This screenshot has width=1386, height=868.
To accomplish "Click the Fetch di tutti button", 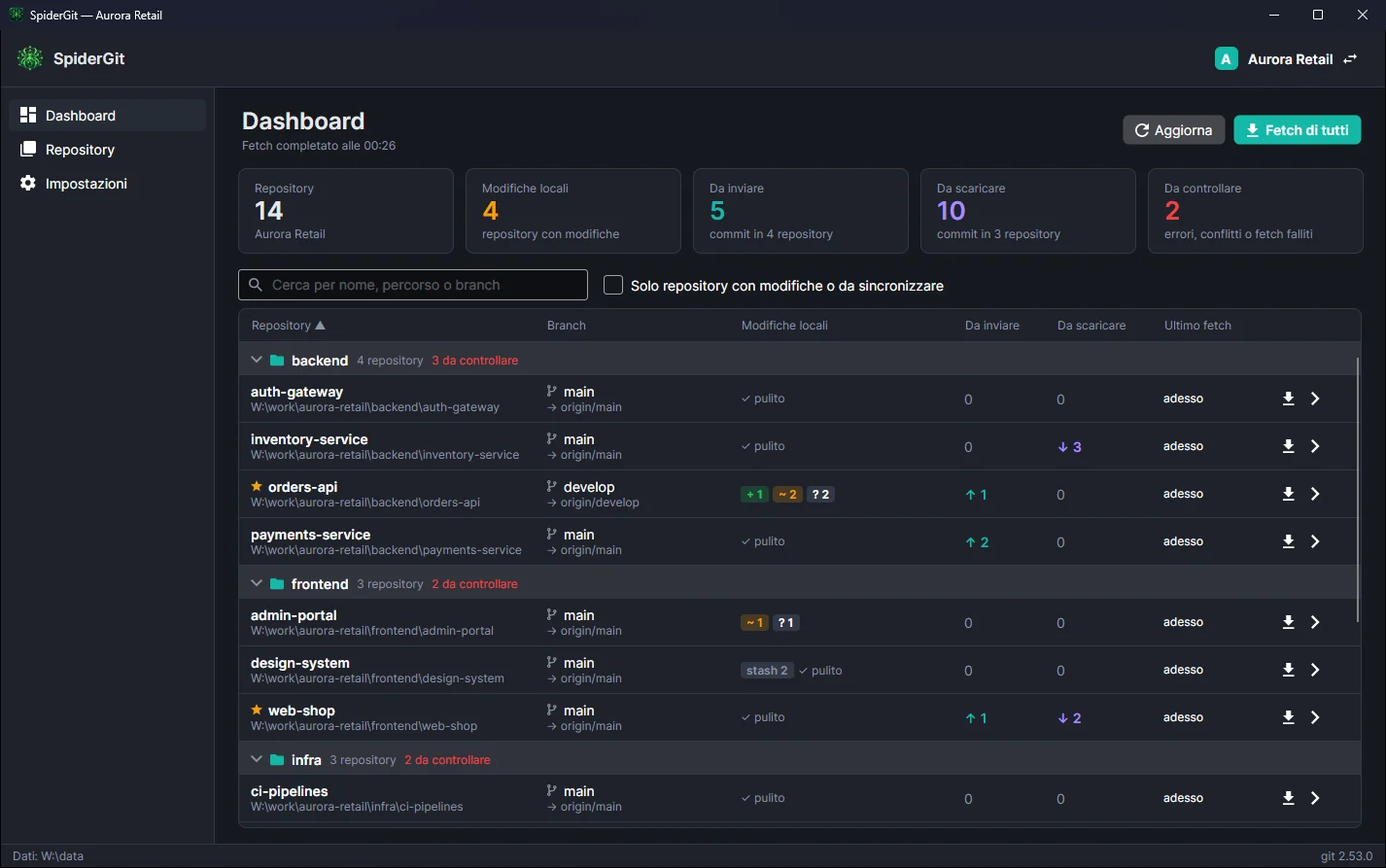I will pos(1297,130).
